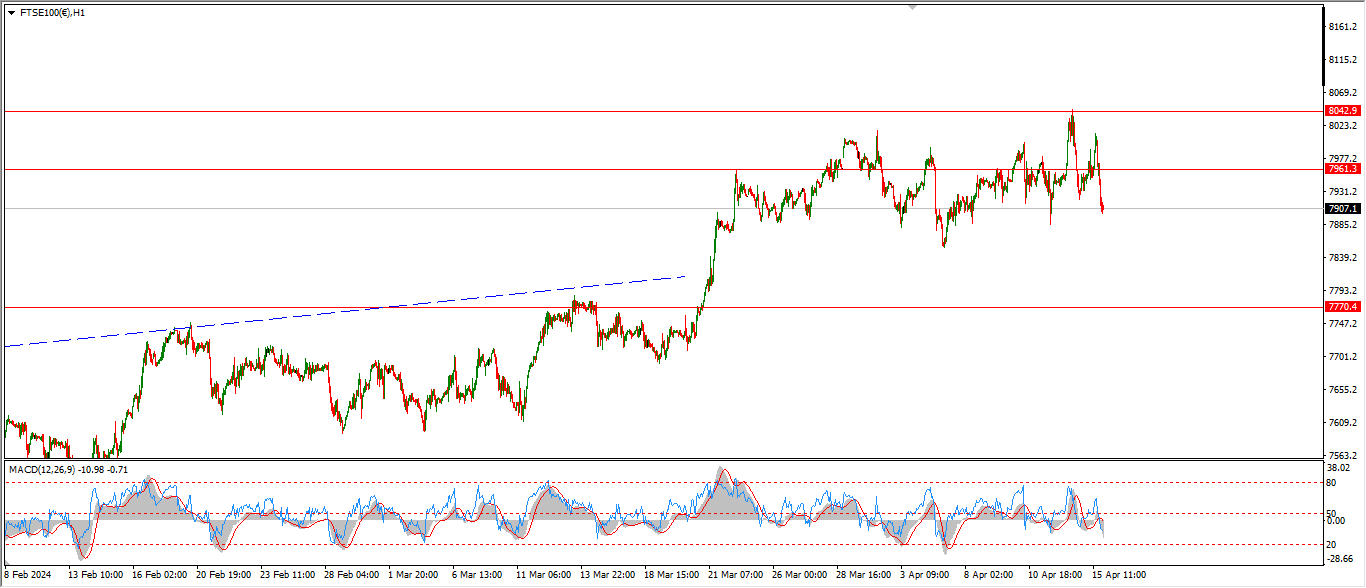Click the 1 Mar 20:00 time axis label

point(413,575)
